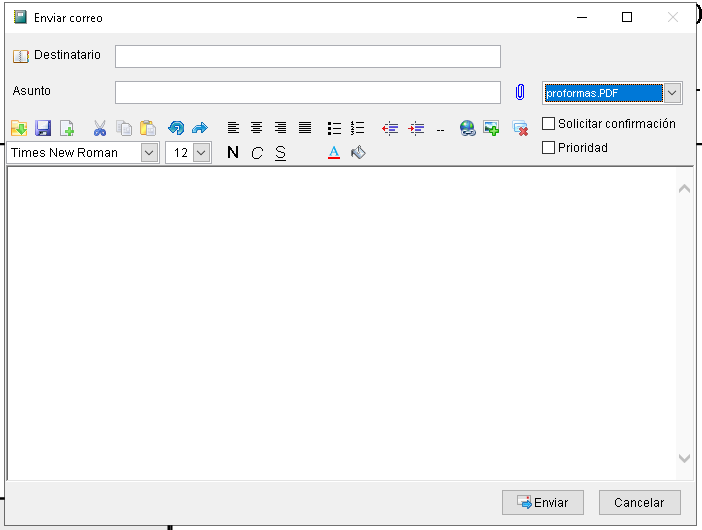Focus the Asunto input field

308,92
